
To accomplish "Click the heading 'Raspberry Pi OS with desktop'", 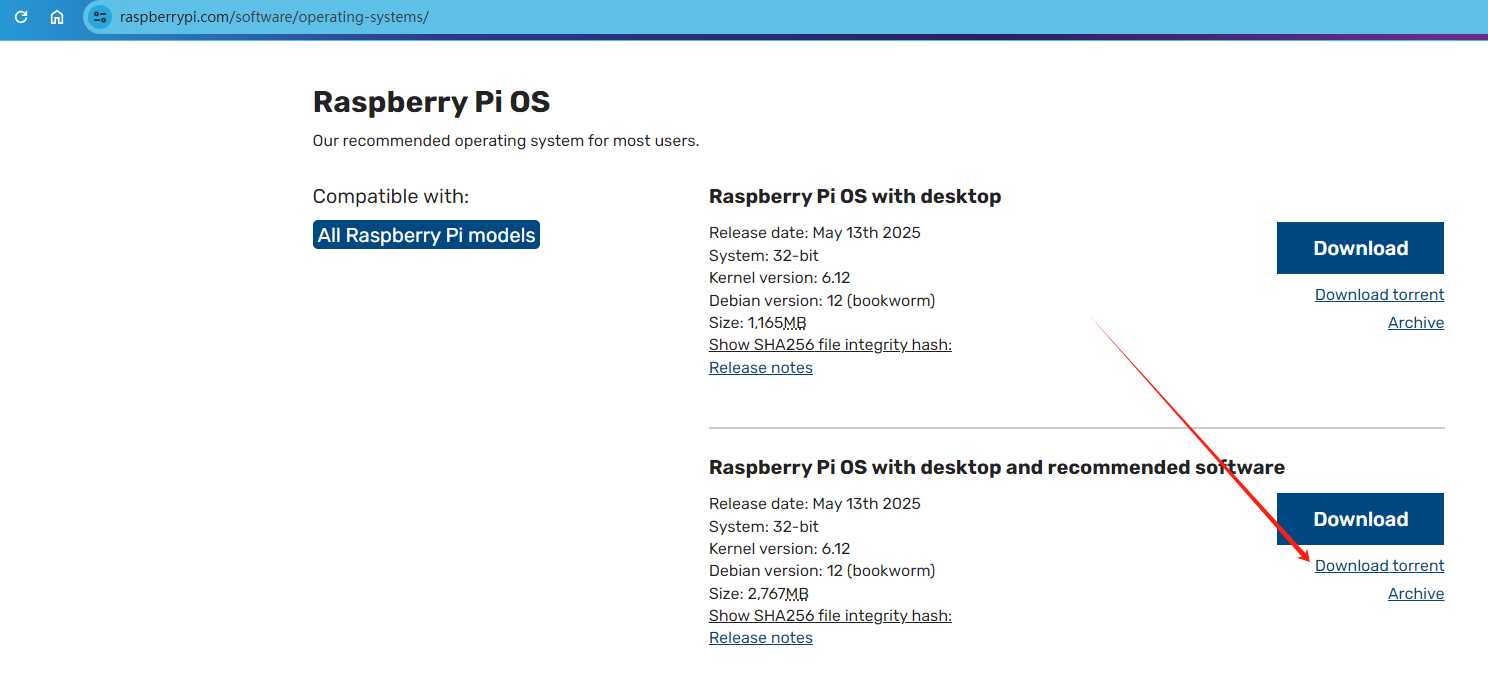I will [x=855, y=196].
